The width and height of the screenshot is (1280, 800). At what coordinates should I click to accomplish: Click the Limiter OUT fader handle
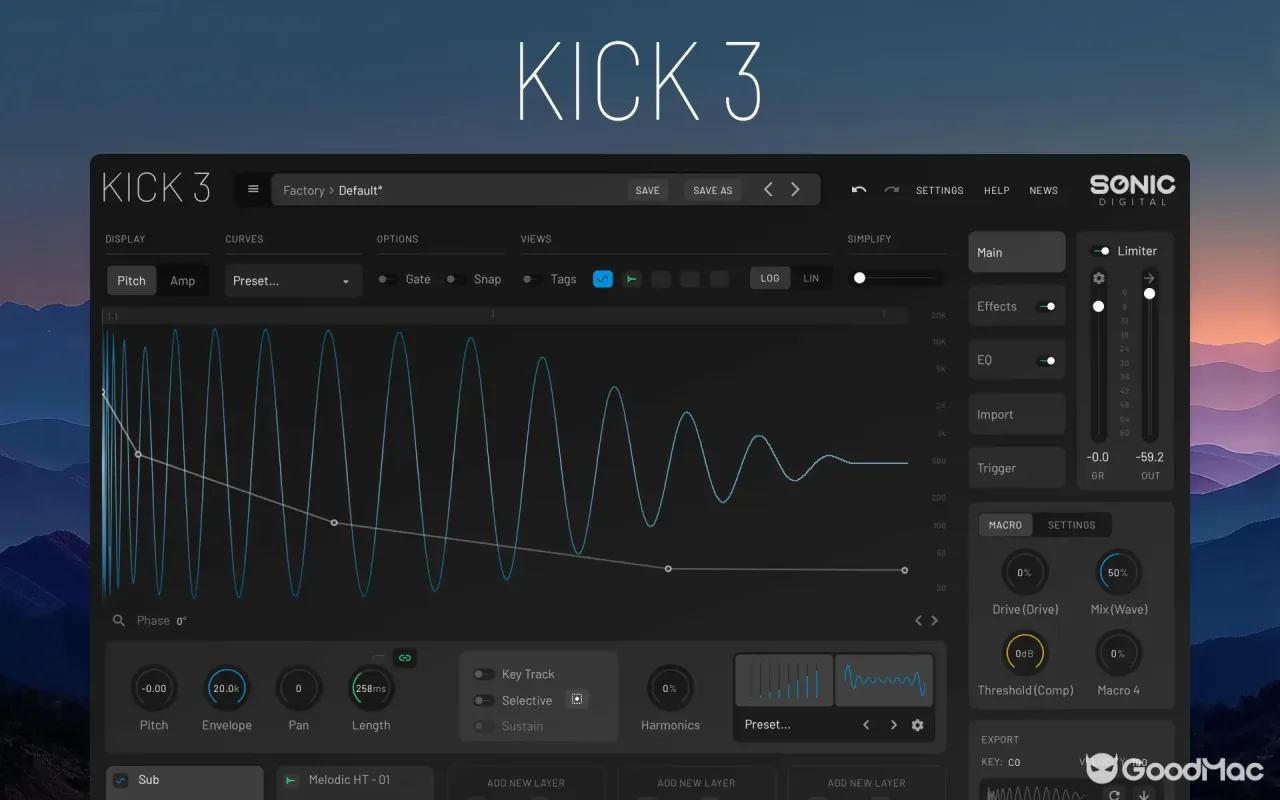[x=1150, y=293]
